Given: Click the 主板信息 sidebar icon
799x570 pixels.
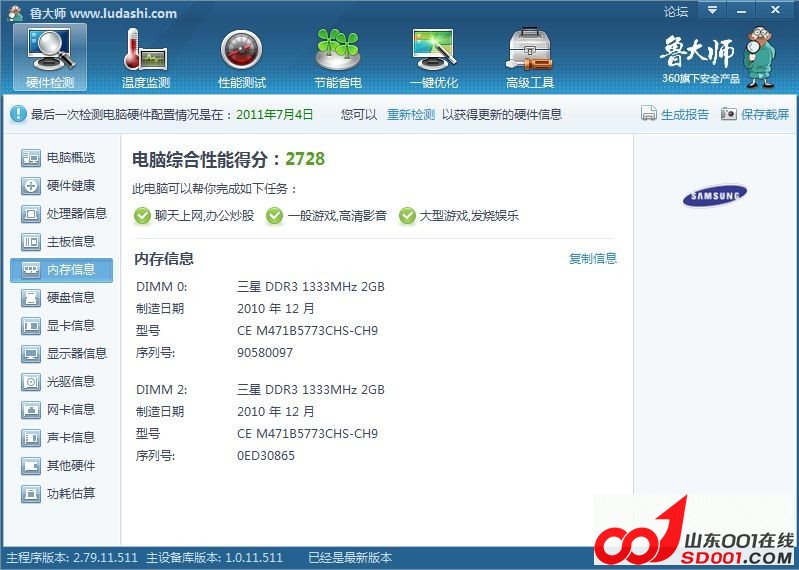Looking at the screenshot, I should [31, 242].
